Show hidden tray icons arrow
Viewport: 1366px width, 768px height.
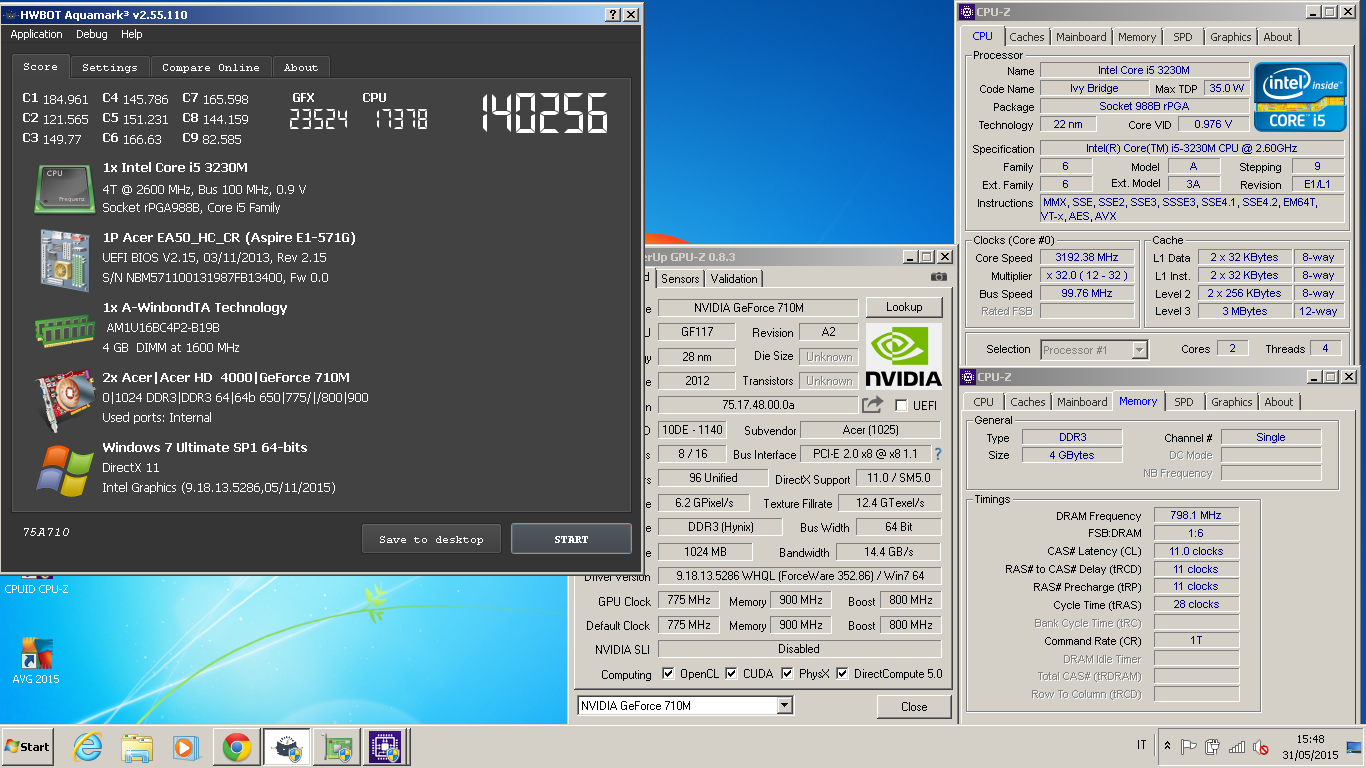[1167, 746]
